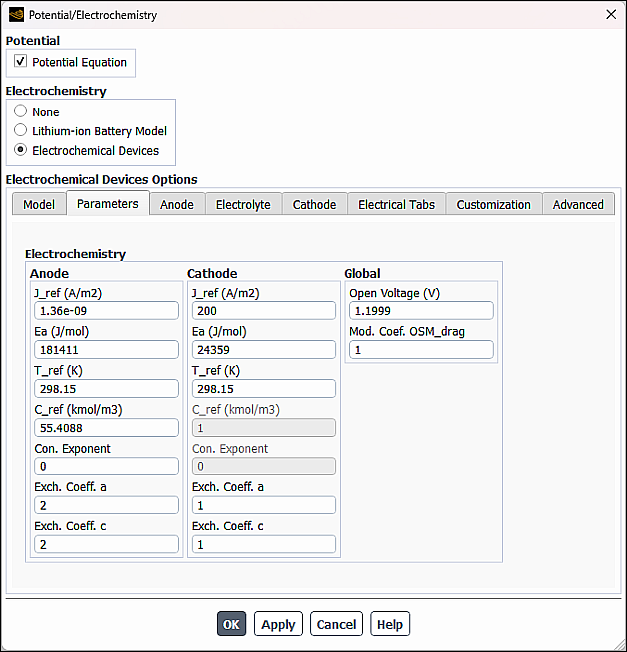
Task: Click the Cathode column heading
Action: tap(212, 273)
